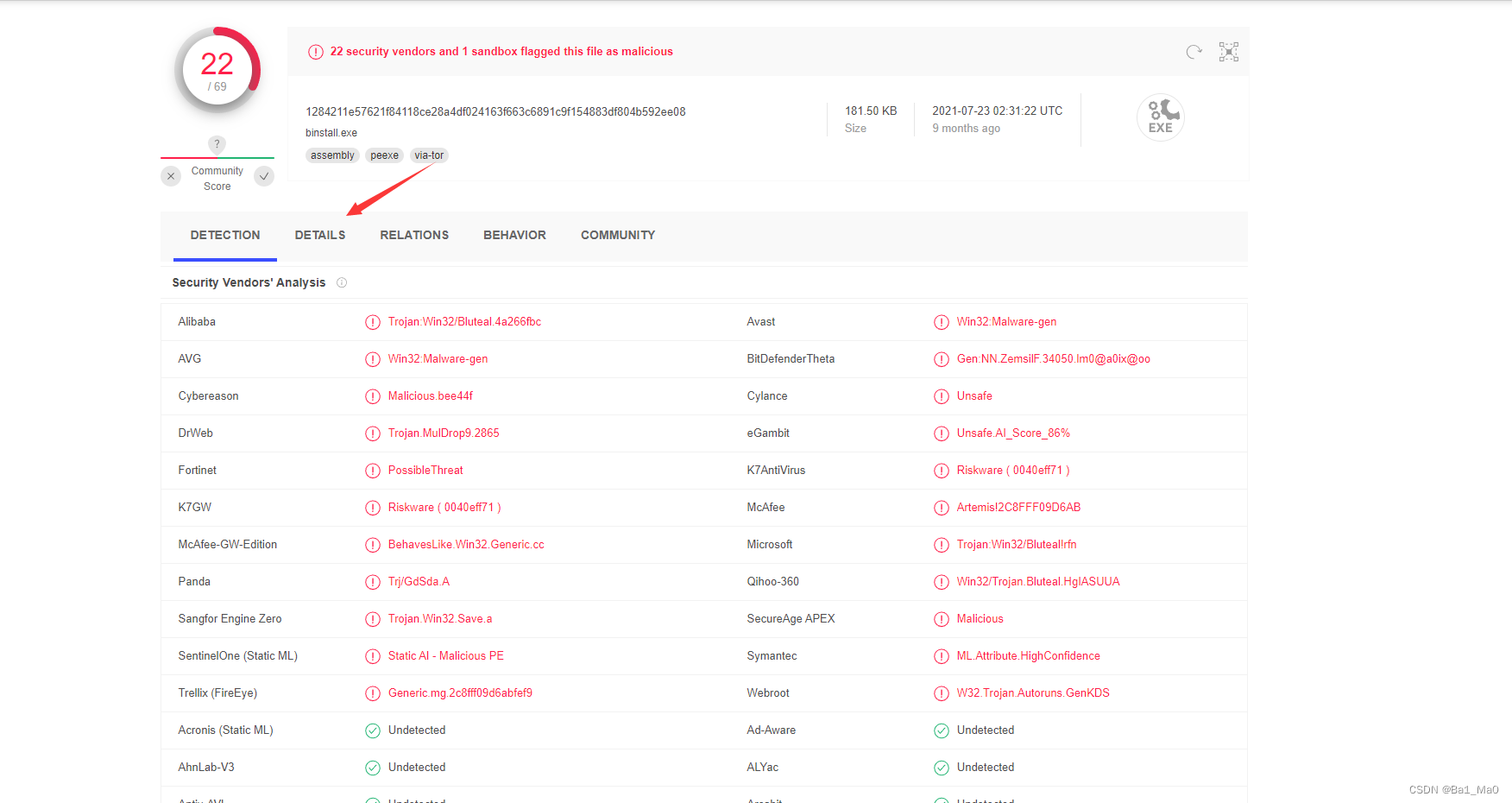Click the Microsoft detection warning icon

942,545
